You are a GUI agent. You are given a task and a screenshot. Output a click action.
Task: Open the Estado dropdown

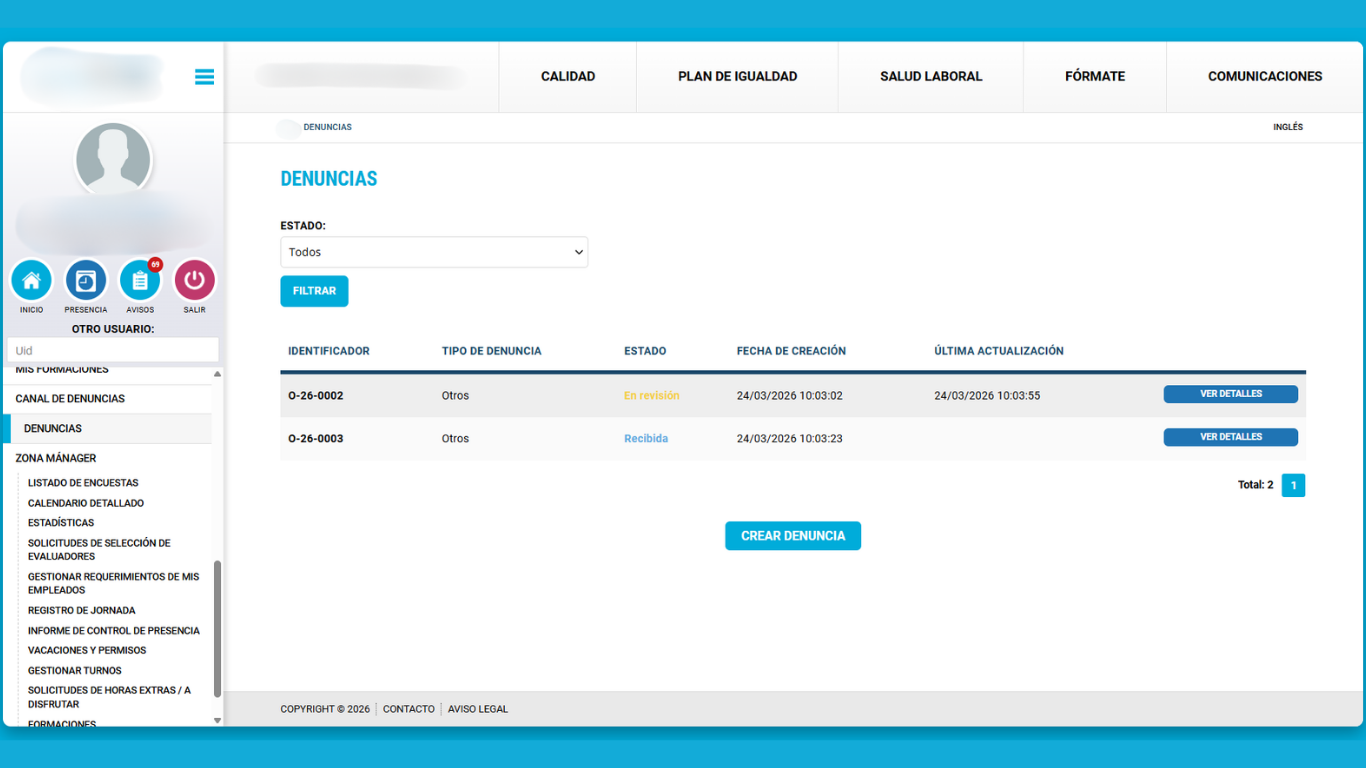tap(434, 252)
